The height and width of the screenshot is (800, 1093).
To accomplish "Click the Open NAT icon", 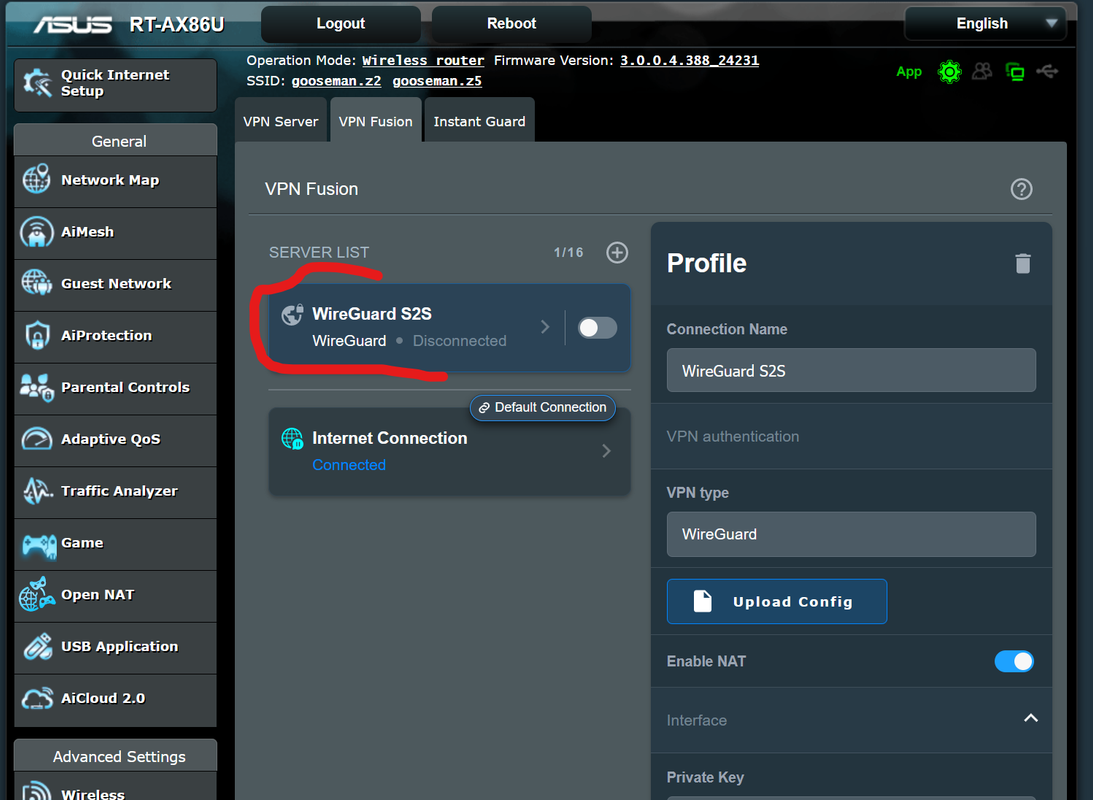I will (36, 594).
